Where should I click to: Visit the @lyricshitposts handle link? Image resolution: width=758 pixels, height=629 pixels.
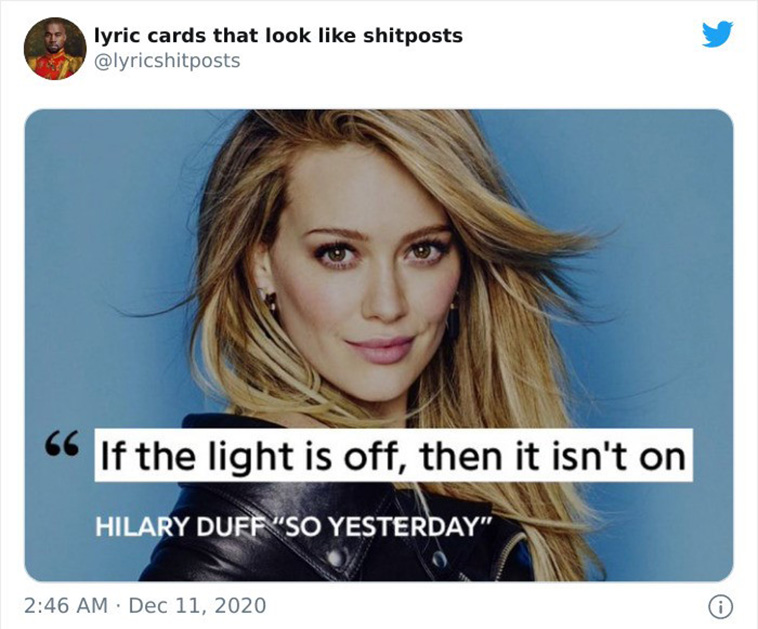[x=167, y=61]
